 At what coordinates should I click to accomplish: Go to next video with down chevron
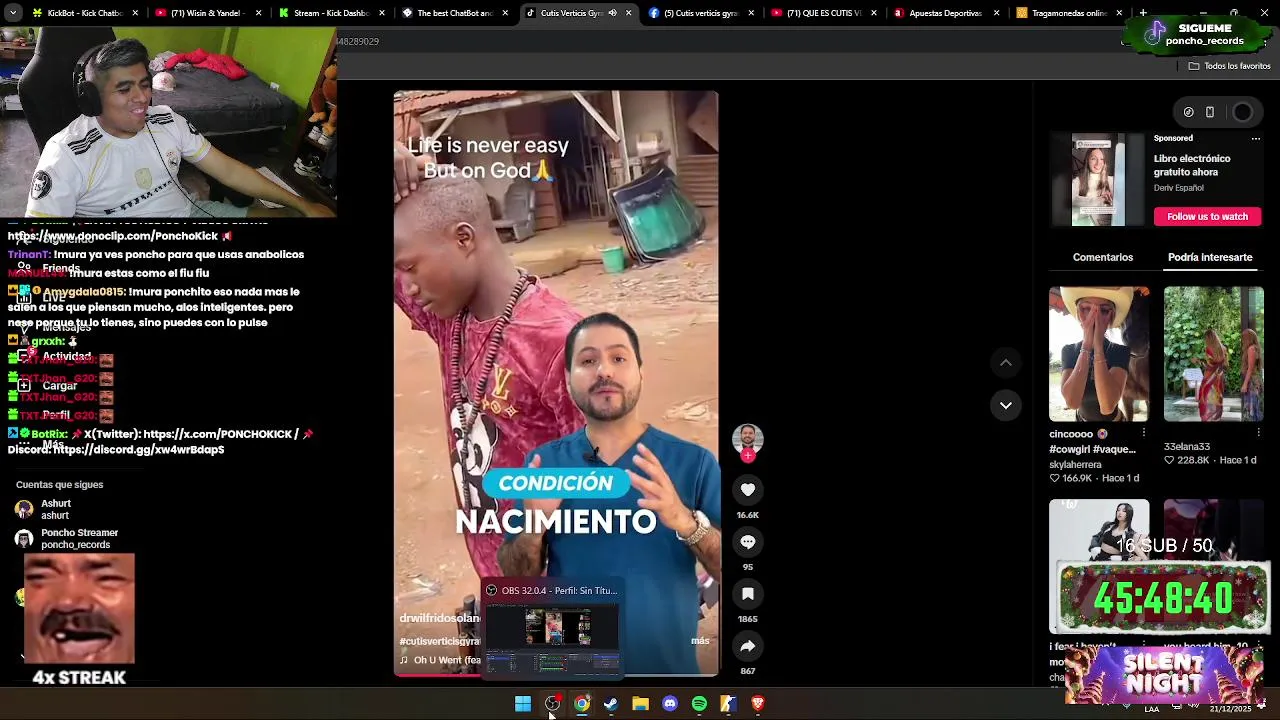tap(1005, 405)
